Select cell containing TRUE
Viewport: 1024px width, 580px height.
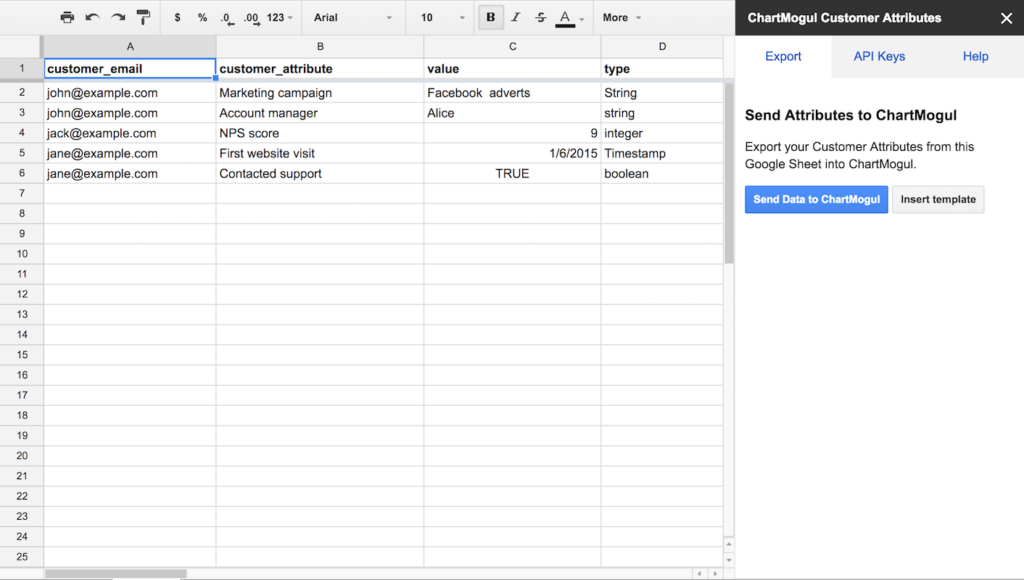[513, 174]
